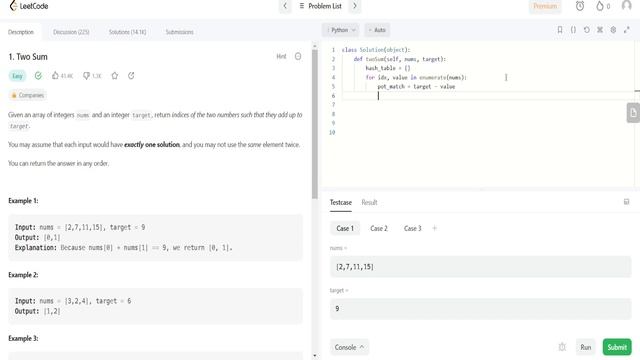Switch to the Submissions tab

click(x=179, y=32)
